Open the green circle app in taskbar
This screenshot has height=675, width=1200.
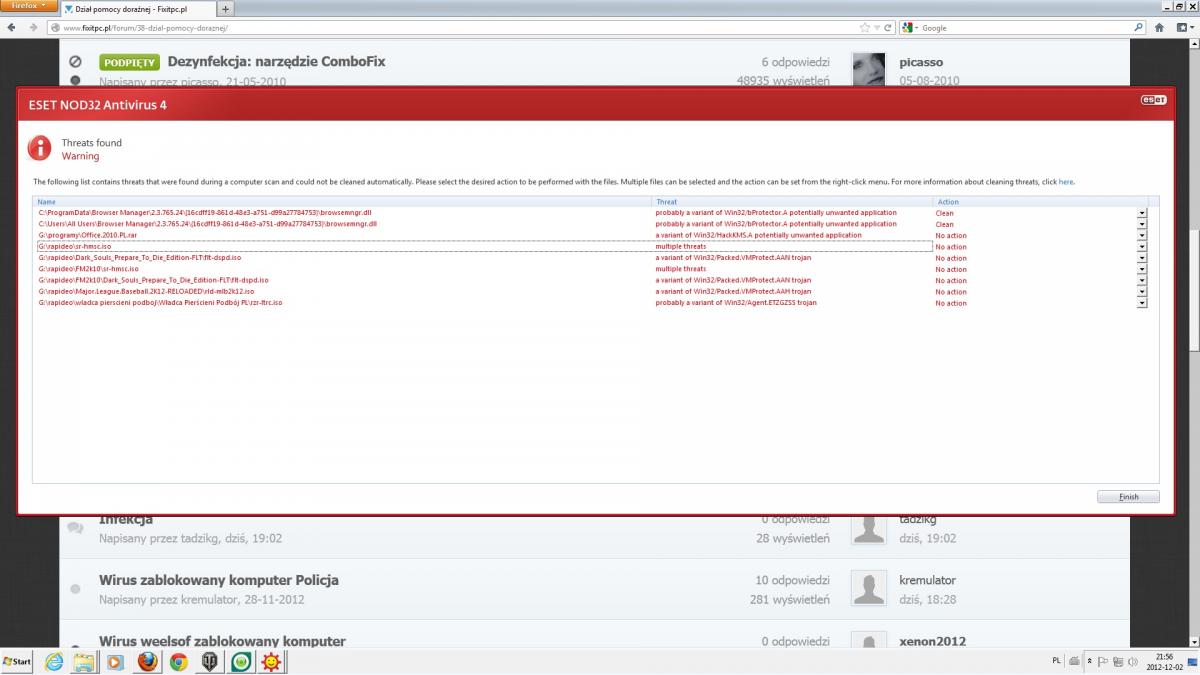(x=241, y=662)
